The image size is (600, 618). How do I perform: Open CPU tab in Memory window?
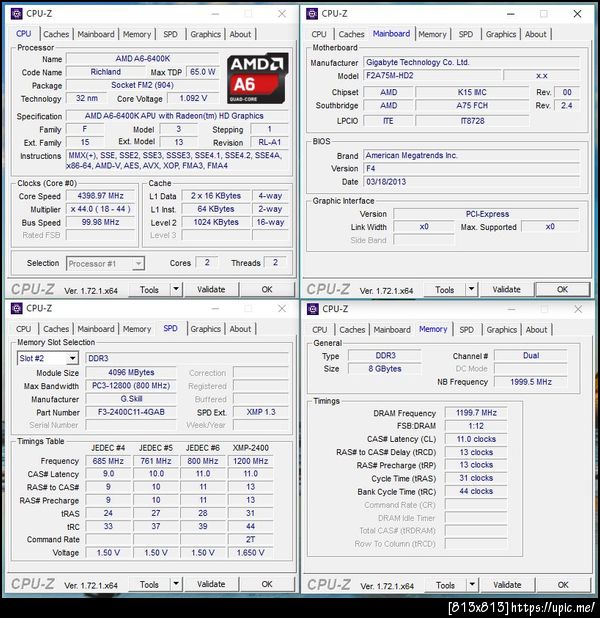tap(319, 329)
